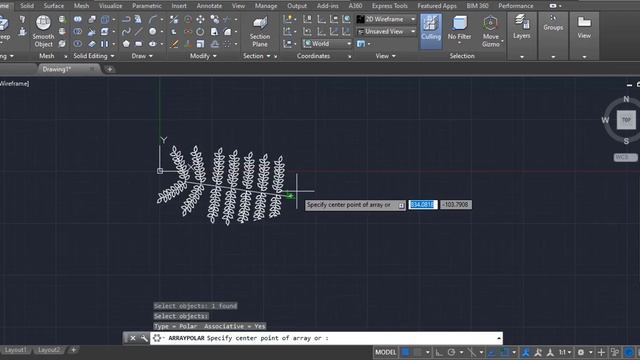This screenshot has height=360, width=640.
Task: Open the Layout2 tab
Action: pos(49,350)
